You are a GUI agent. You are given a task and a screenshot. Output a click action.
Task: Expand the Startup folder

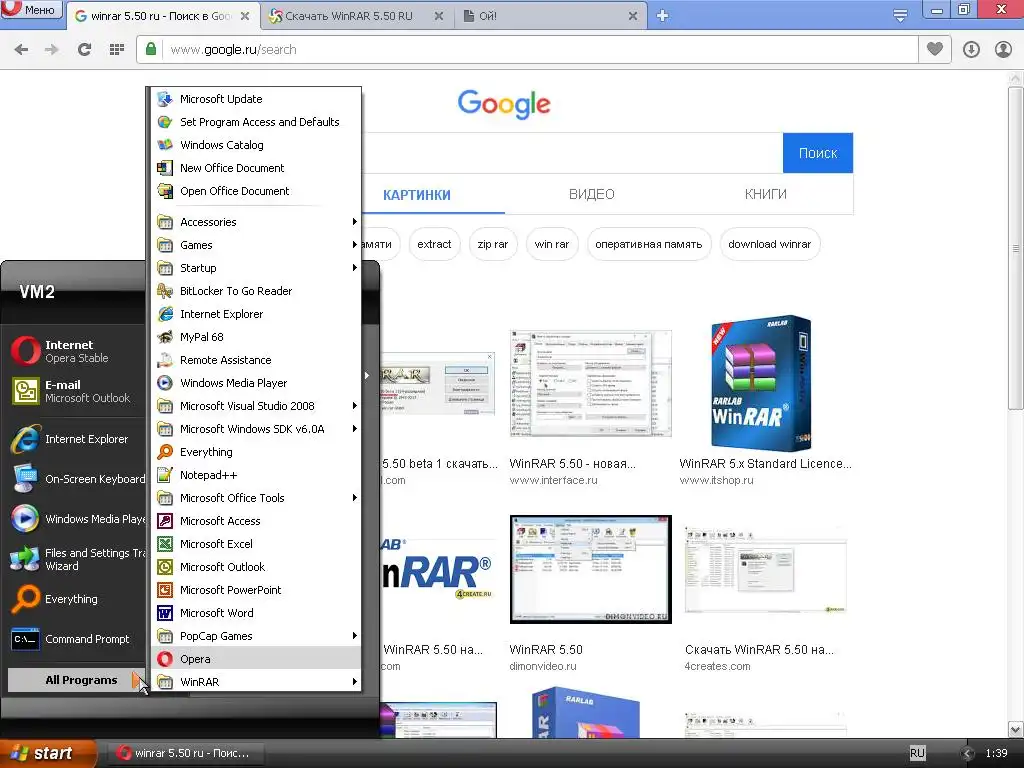pyautogui.click(x=255, y=268)
